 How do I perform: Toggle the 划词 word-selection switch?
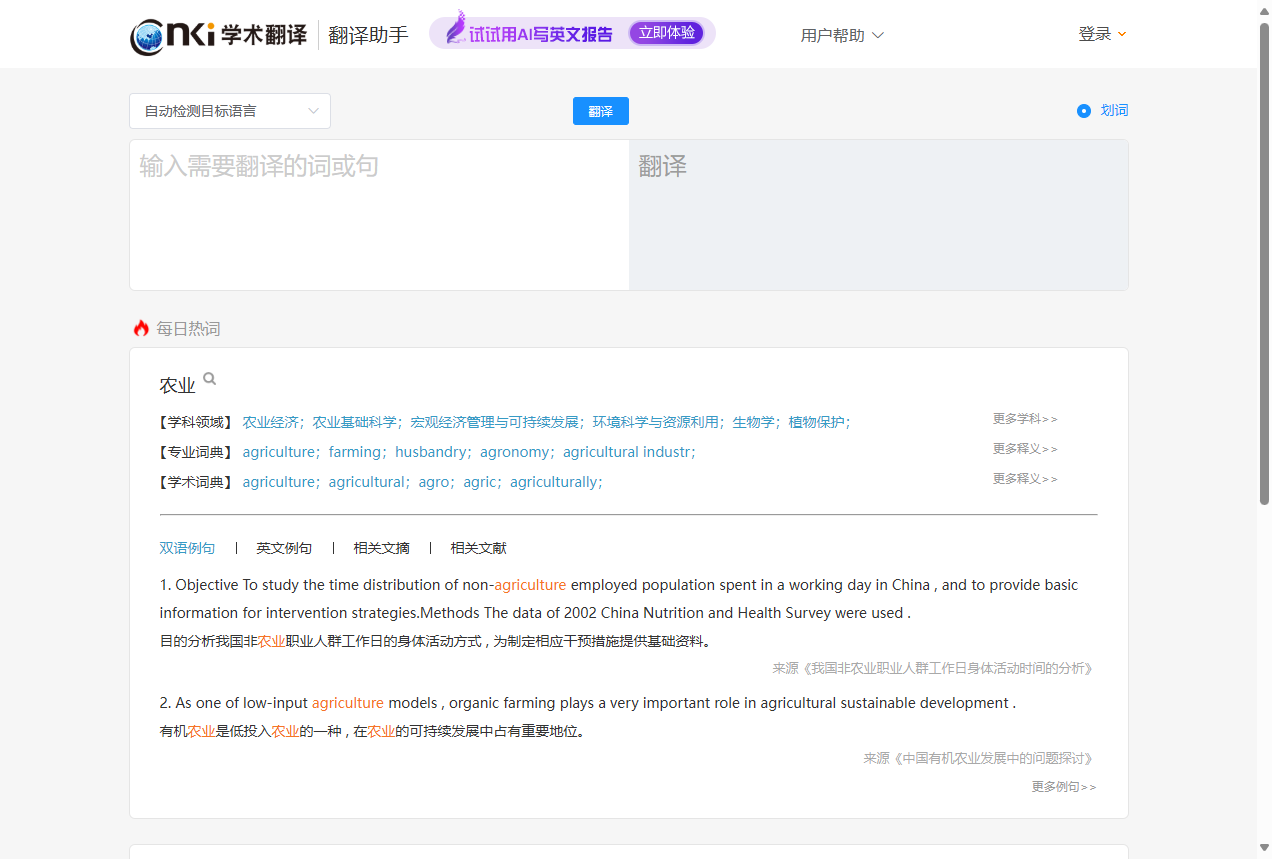pyautogui.click(x=1084, y=111)
